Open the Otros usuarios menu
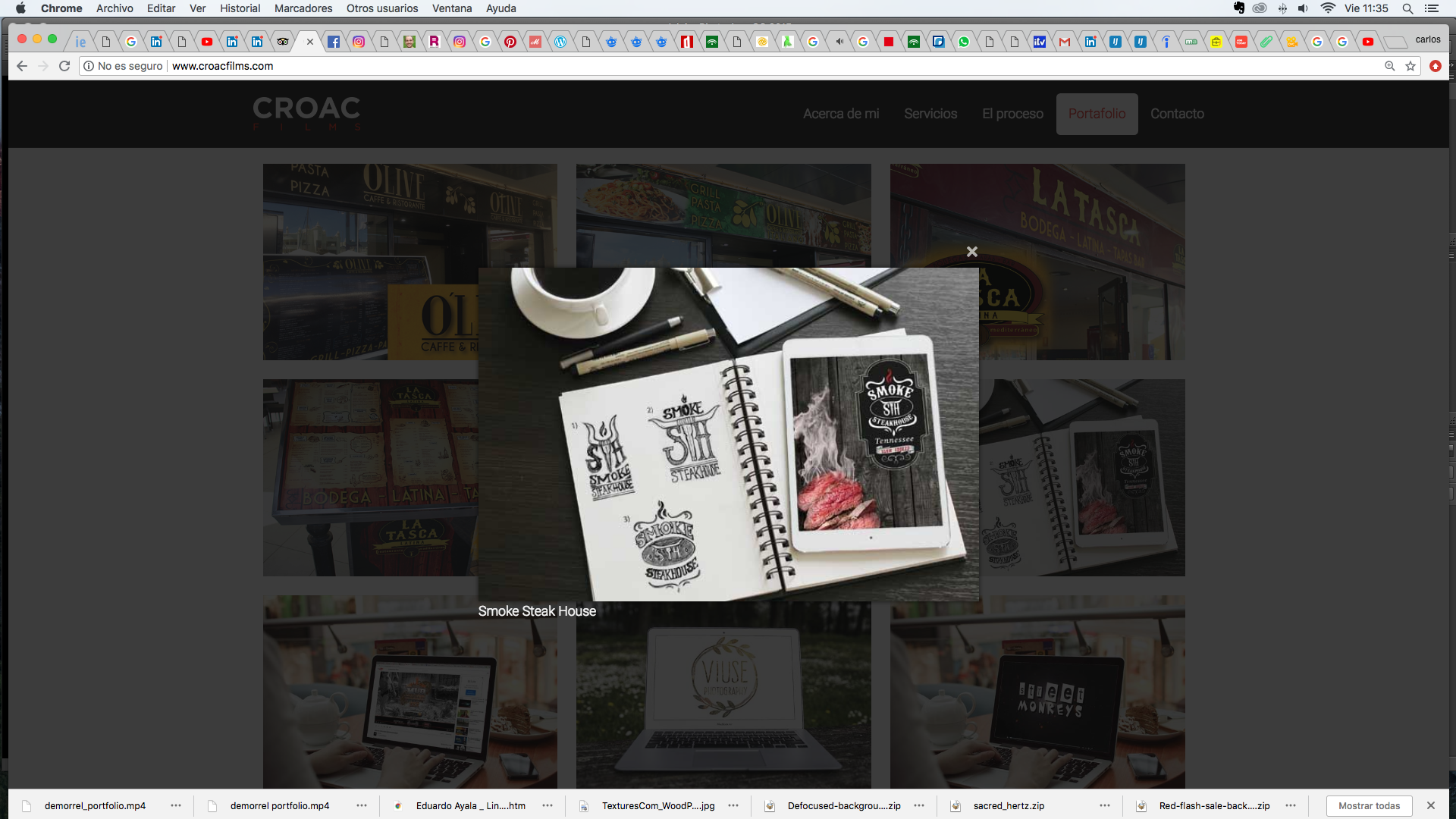The image size is (1456, 819). 382,8
